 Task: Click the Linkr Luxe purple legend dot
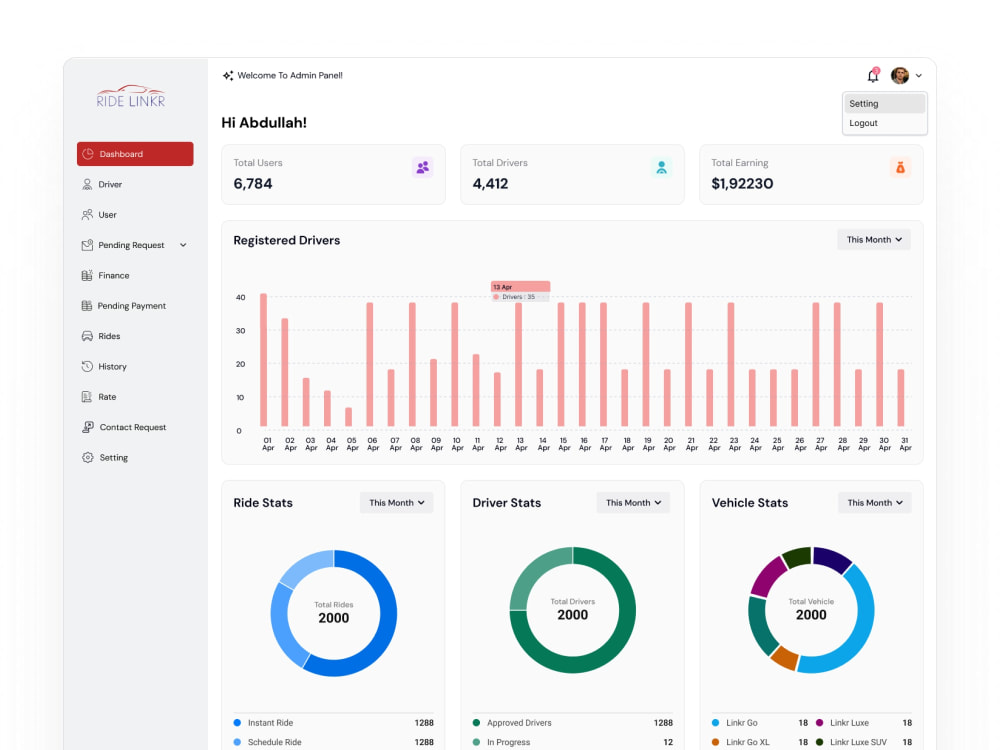(820, 723)
